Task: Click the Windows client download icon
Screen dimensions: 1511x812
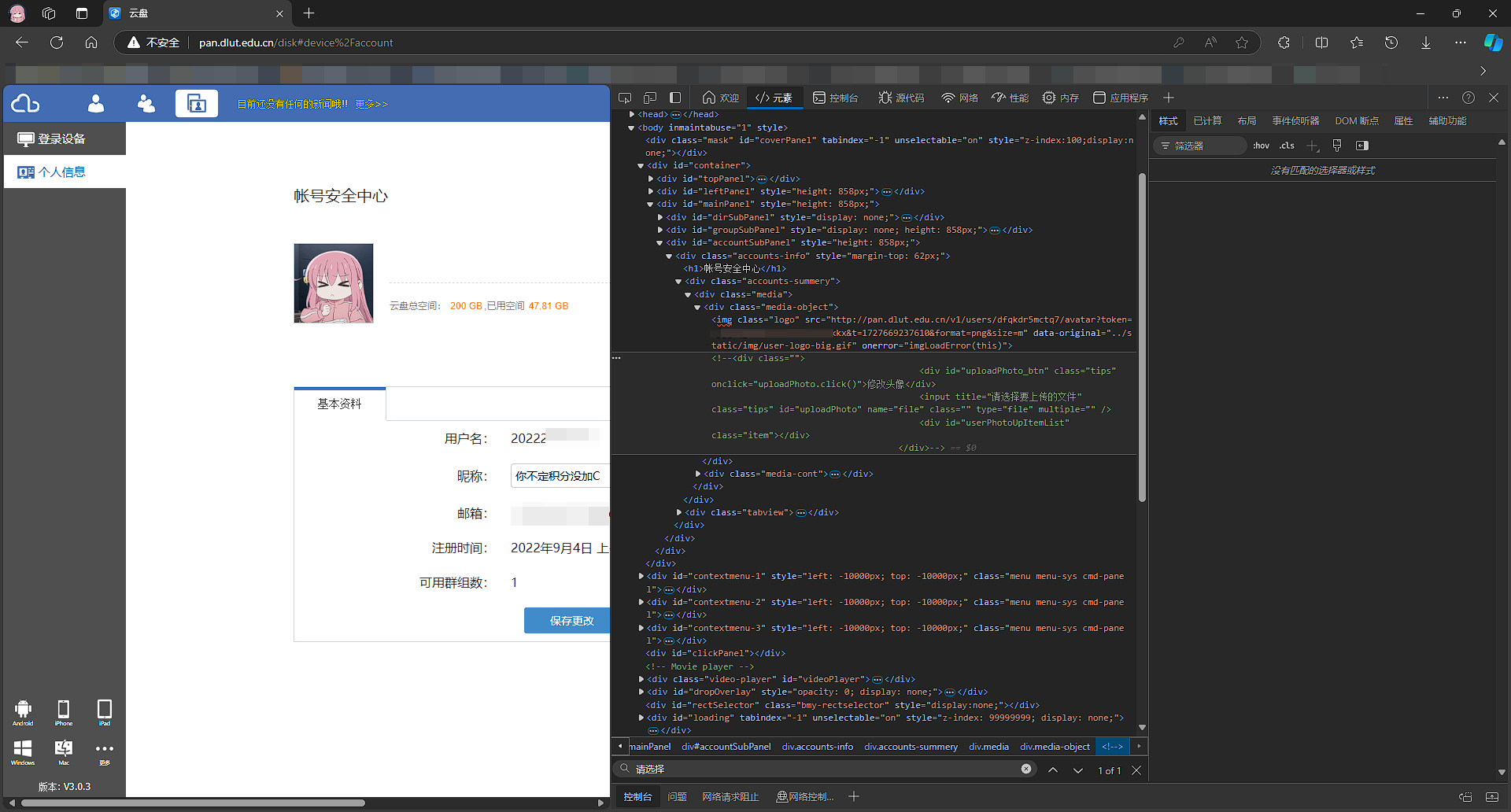Action: coord(23,752)
